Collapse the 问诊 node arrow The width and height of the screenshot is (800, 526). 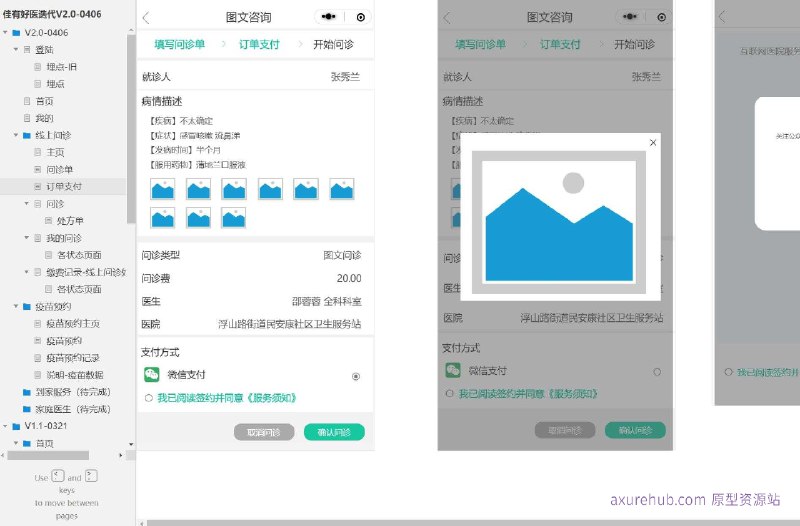(x=27, y=204)
